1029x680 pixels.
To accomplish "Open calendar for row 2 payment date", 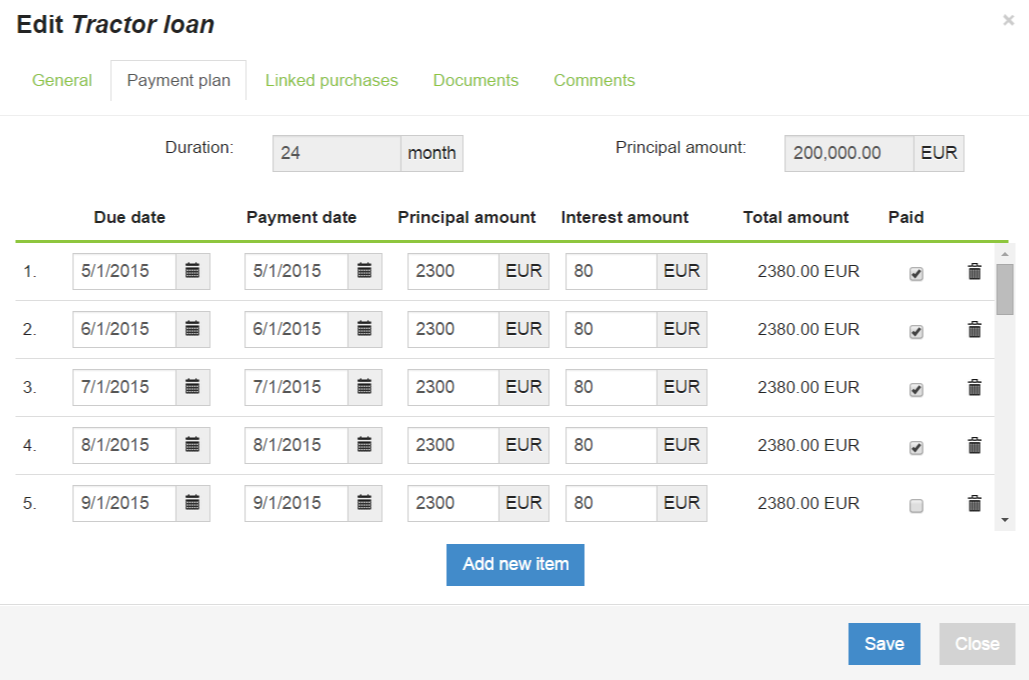I will click(x=365, y=329).
